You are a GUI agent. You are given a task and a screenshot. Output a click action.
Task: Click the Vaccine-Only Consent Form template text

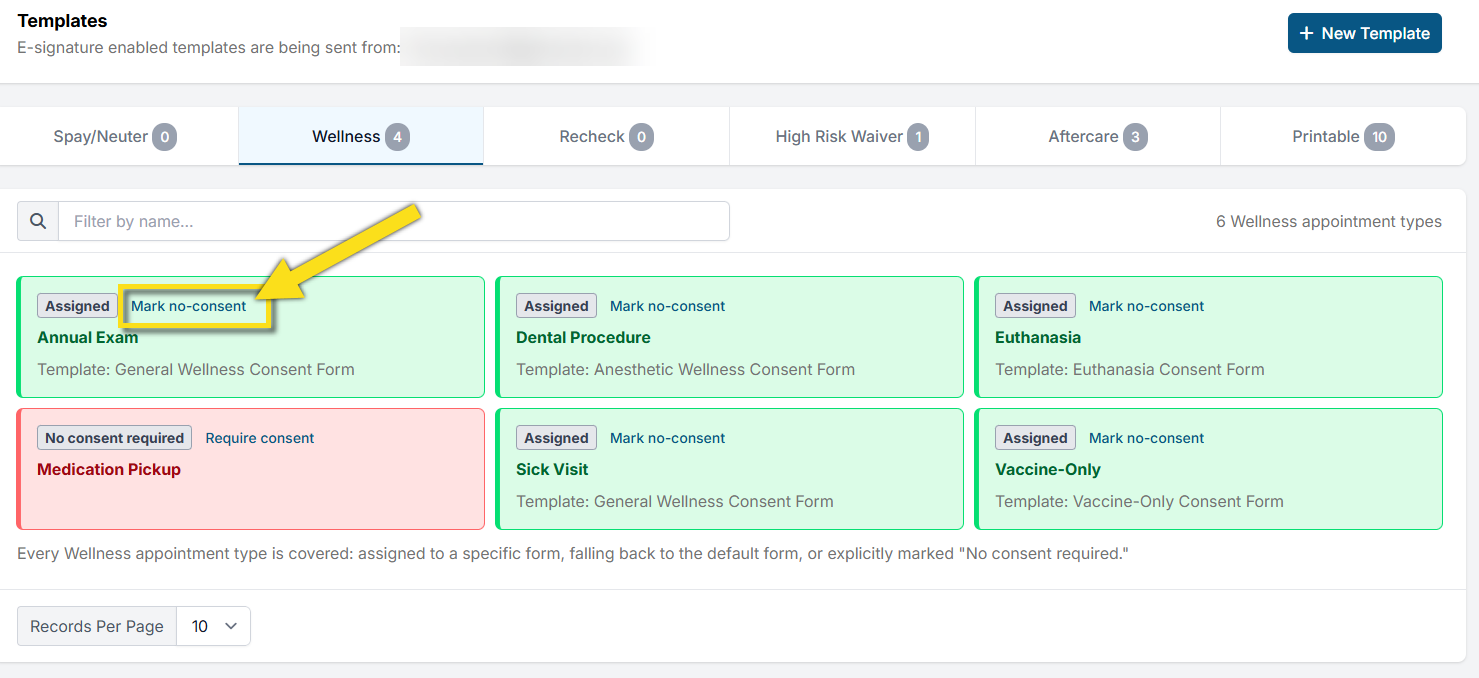(1178, 501)
